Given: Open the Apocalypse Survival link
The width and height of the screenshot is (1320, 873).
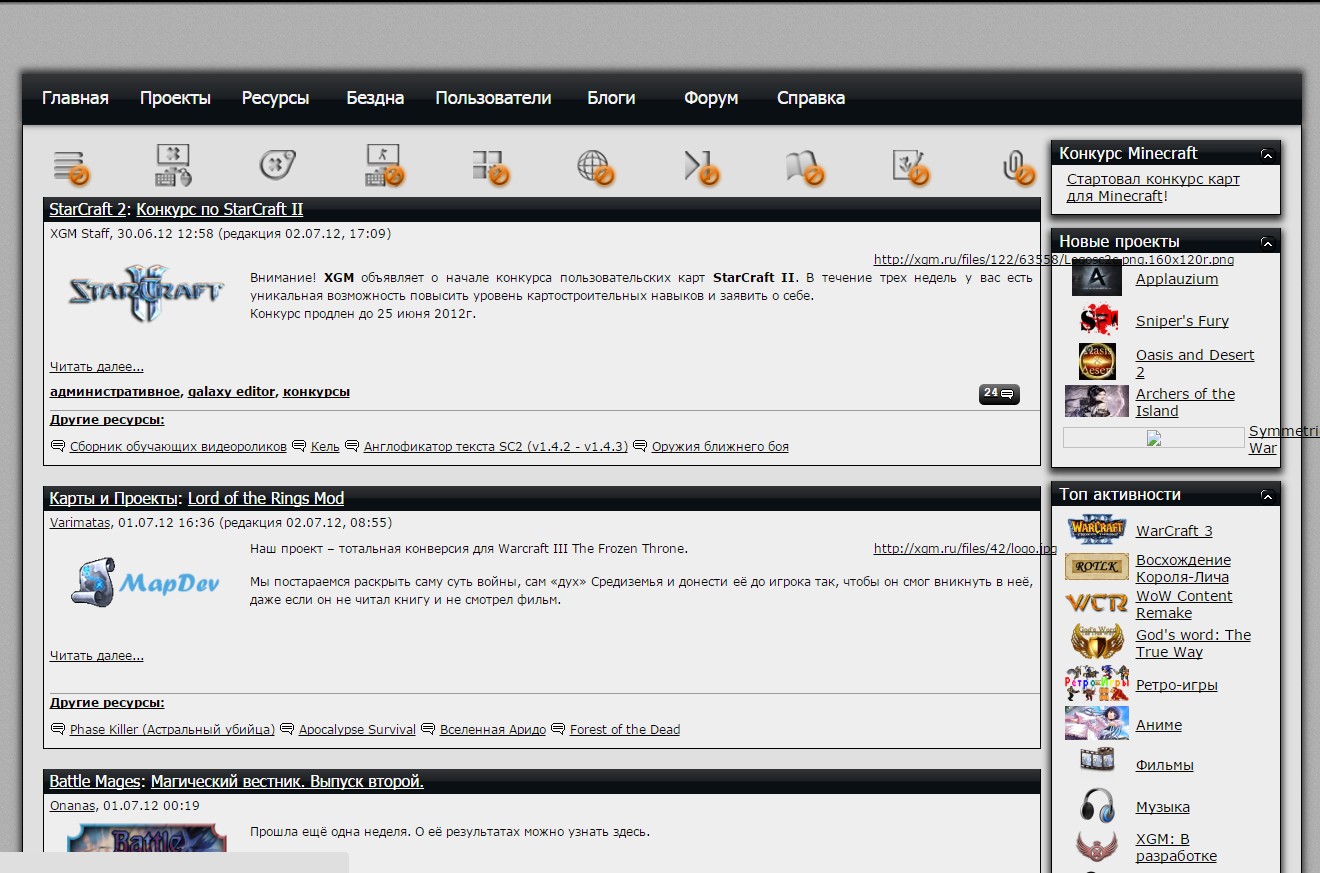Looking at the screenshot, I should click(x=357, y=730).
